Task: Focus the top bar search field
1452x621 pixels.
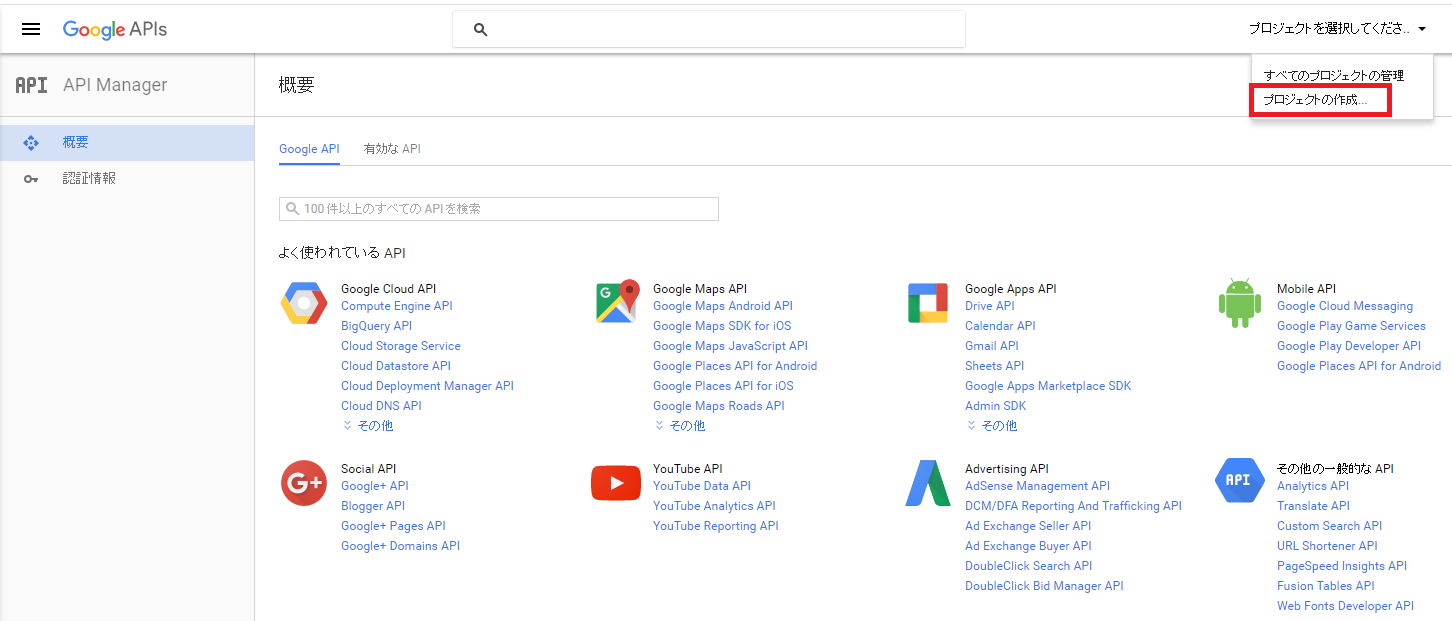Action: click(709, 29)
